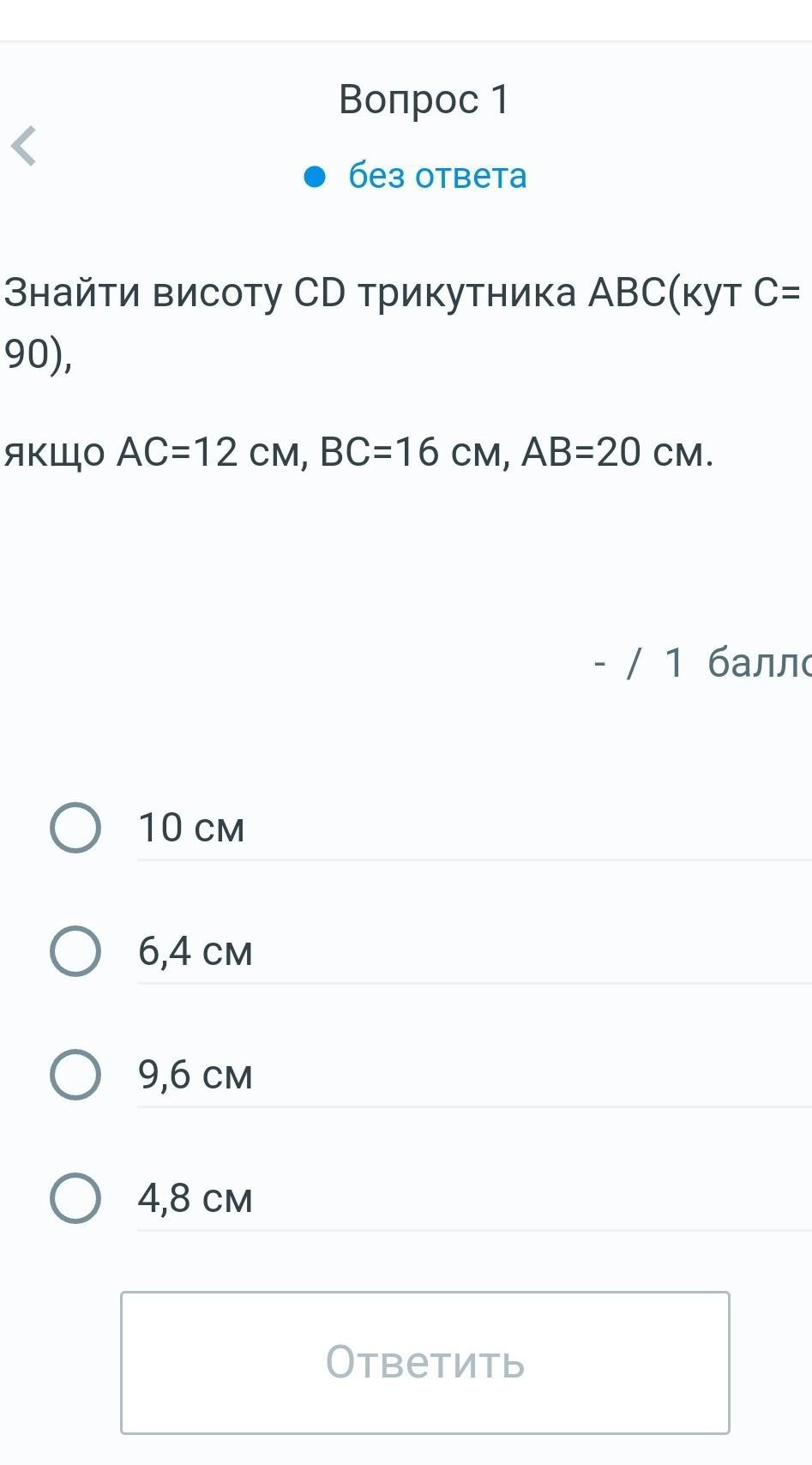
Task: Click the 6,4 см answer label
Action: tap(195, 951)
